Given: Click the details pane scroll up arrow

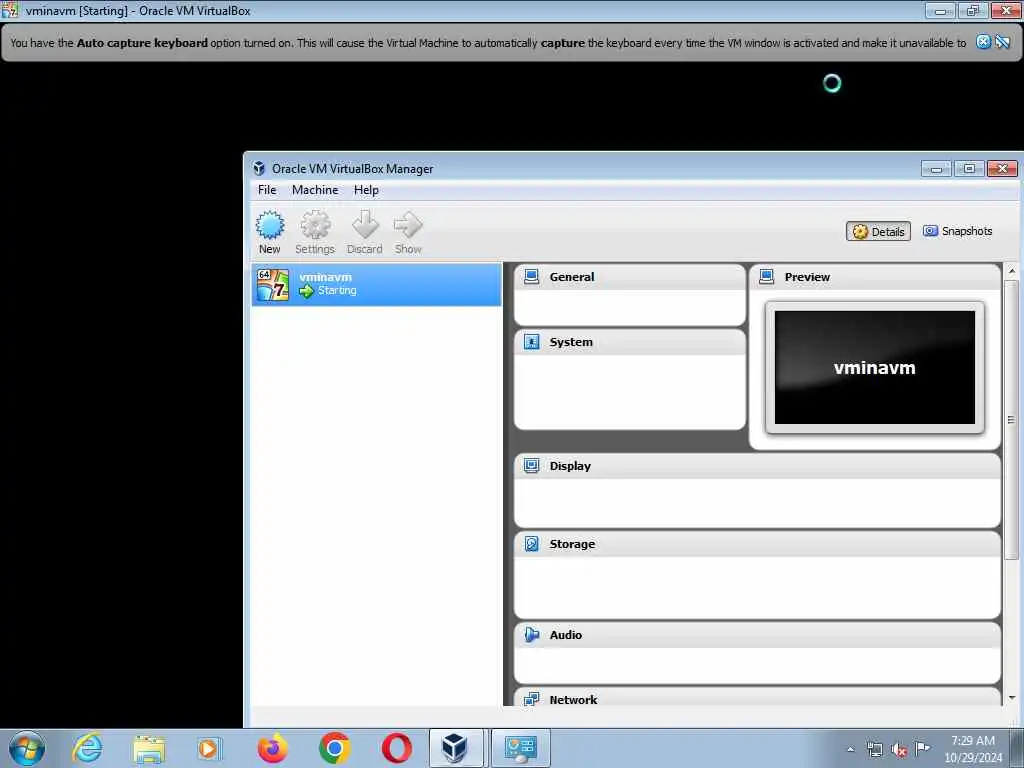Looking at the screenshot, I should [x=1012, y=270].
